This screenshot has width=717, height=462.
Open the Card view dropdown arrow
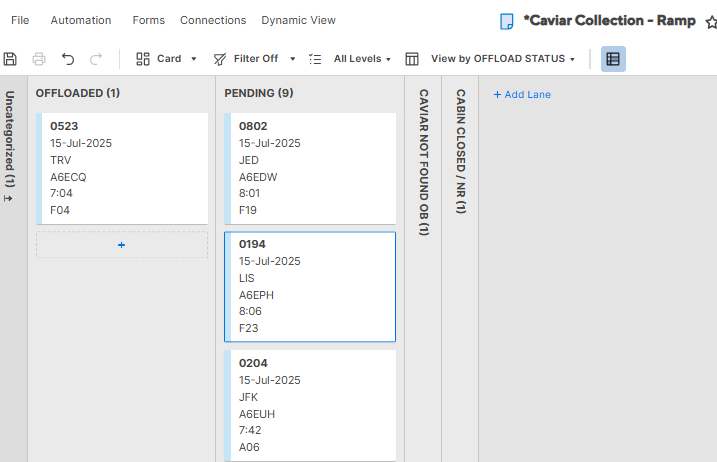pyautogui.click(x=194, y=59)
